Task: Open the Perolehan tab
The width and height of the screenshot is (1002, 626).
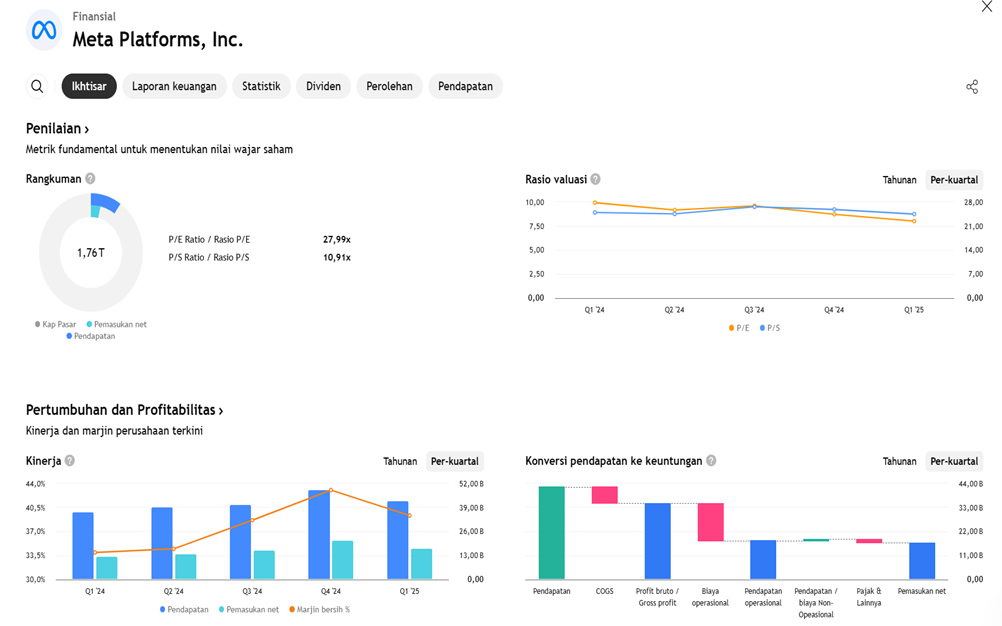Action: pyautogui.click(x=389, y=86)
